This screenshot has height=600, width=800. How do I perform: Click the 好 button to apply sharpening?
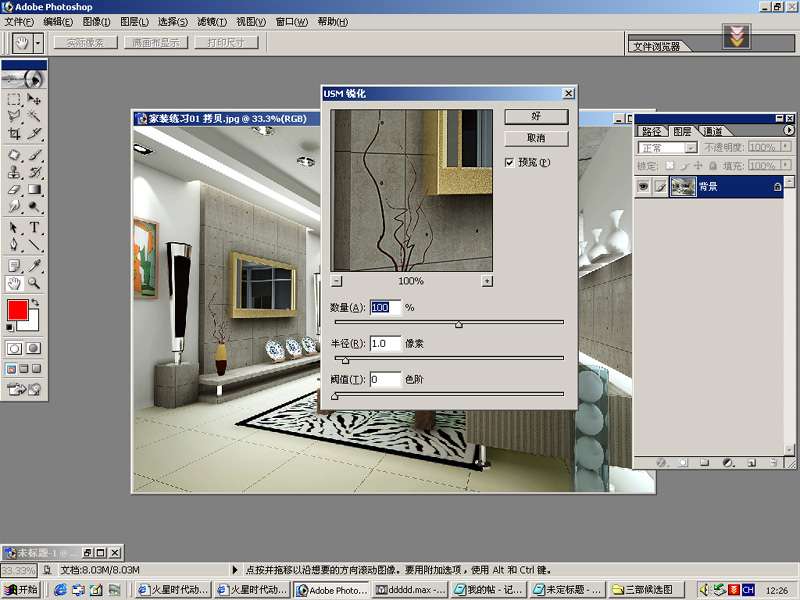(536, 117)
